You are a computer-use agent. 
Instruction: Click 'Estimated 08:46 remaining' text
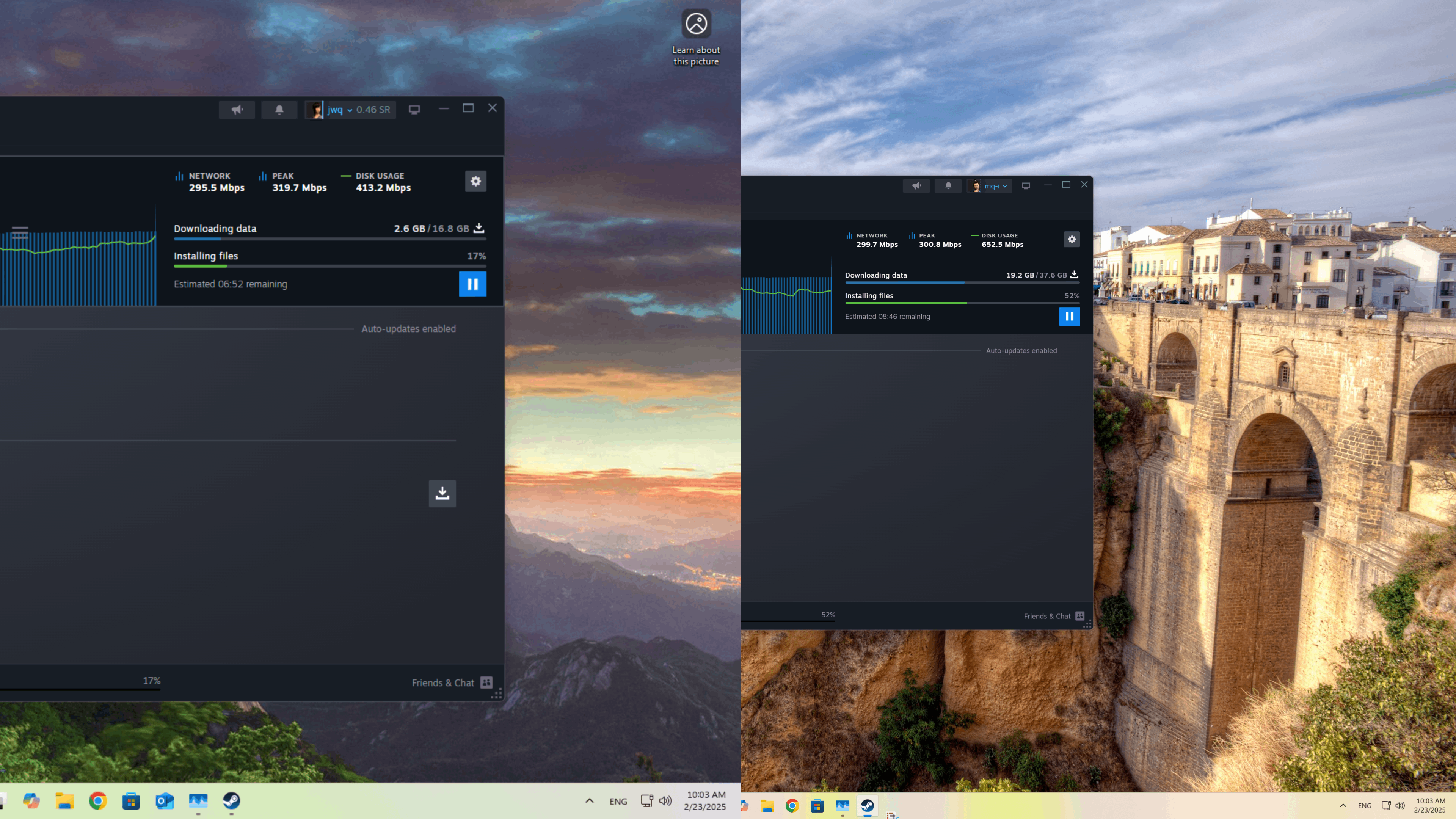pyautogui.click(x=887, y=317)
